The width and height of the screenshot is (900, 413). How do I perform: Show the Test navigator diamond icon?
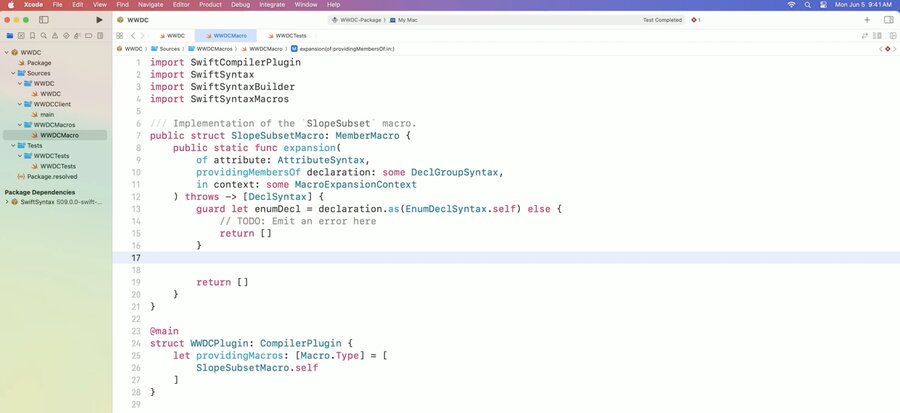66,36
